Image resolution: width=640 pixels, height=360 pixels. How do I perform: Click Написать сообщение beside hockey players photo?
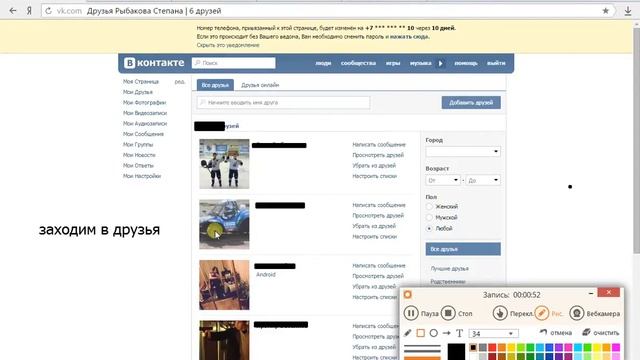coord(379,145)
